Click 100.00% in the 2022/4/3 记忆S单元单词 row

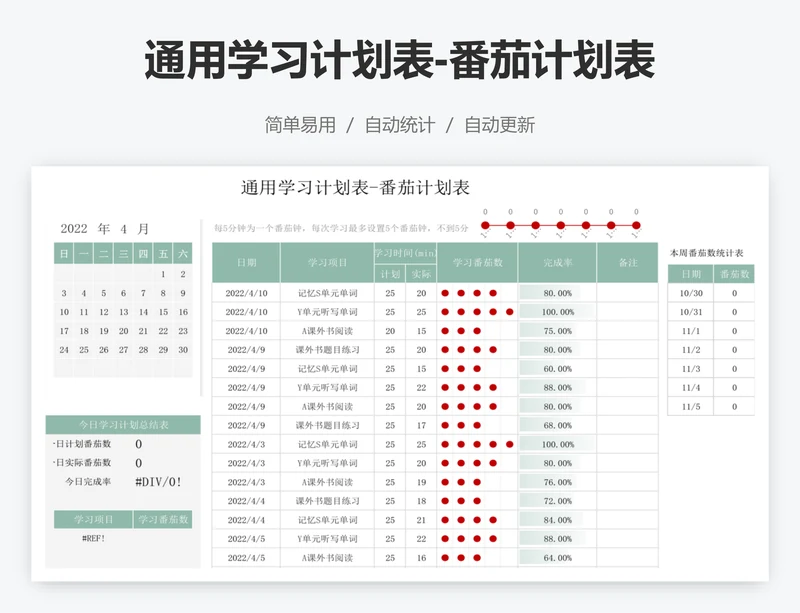coord(558,444)
